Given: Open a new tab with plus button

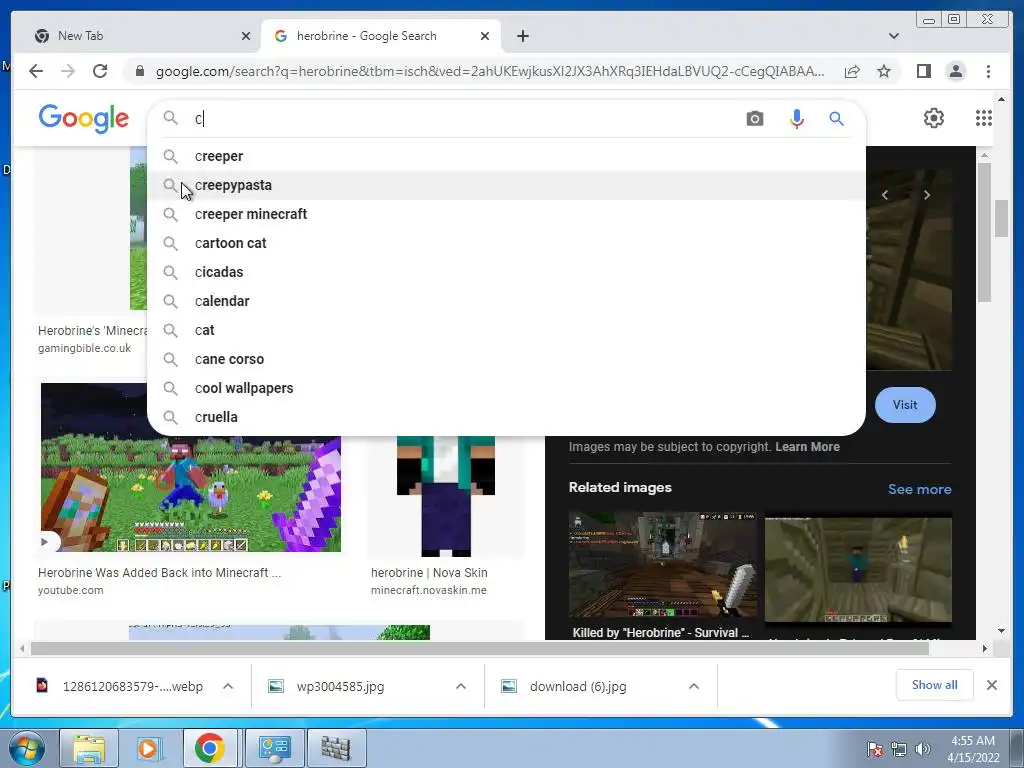Looking at the screenshot, I should tap(522, 36).
